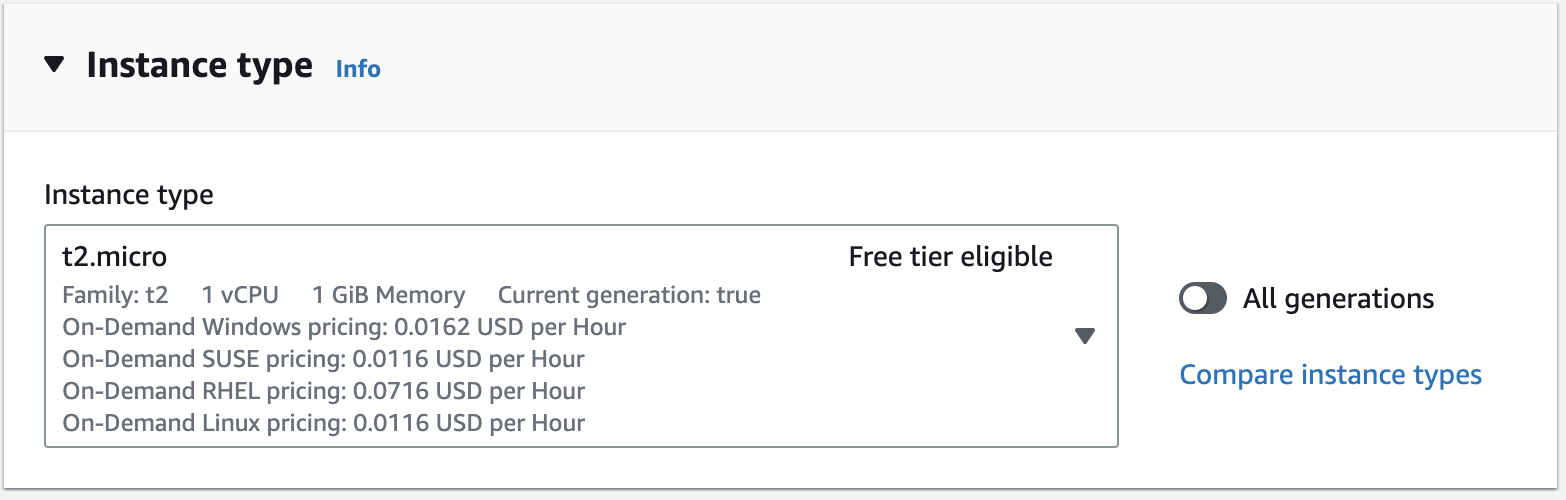Click the 1 vCPU specification text
The image size is (1566, 500).
pyautogui.click(x=240, y=295)
